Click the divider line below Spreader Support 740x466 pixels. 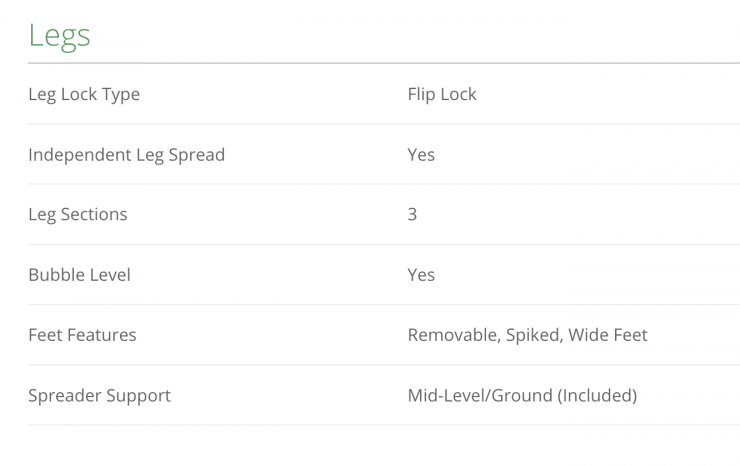(384, 425)
